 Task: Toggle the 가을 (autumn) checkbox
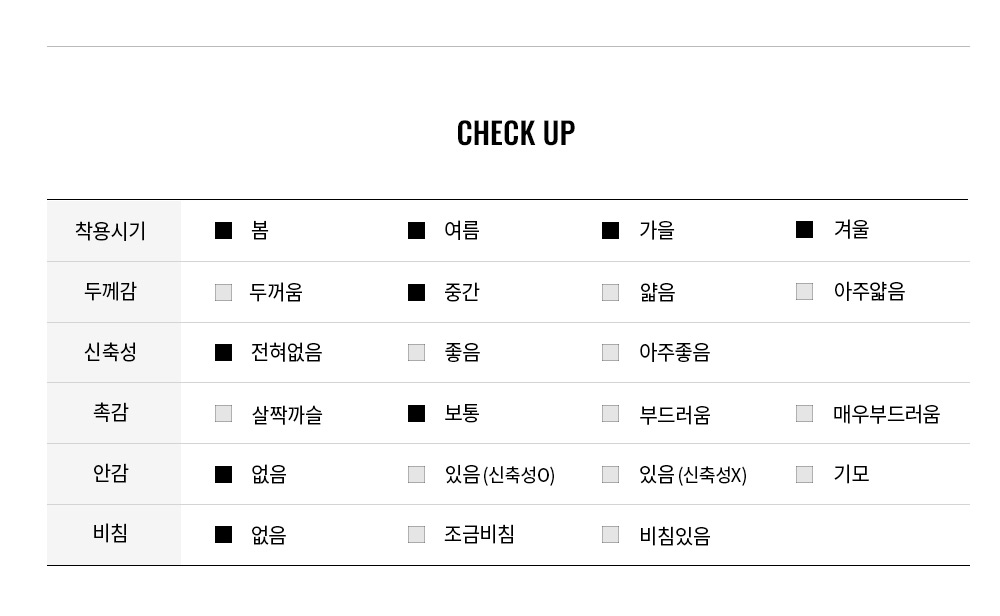coord(610,231)
